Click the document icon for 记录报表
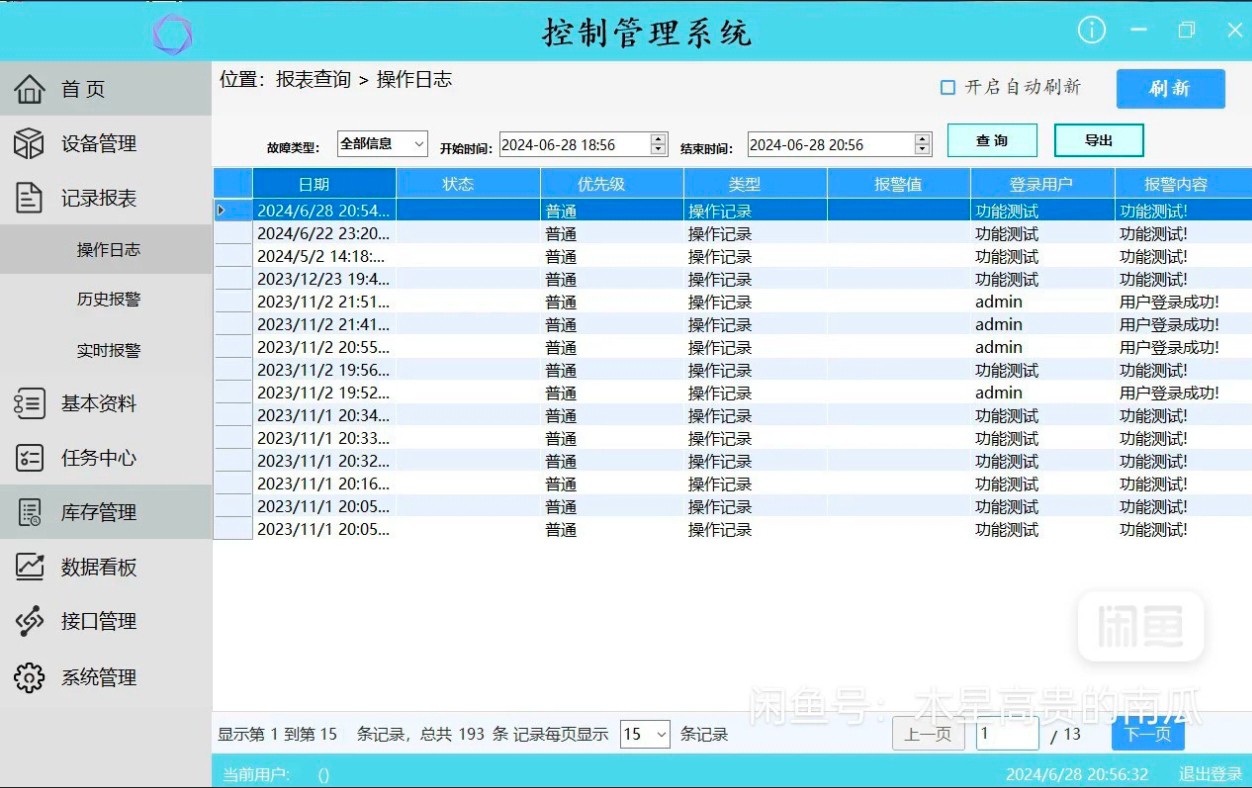The width and height of the screenshot is (1252, 788). pos(29,198)
